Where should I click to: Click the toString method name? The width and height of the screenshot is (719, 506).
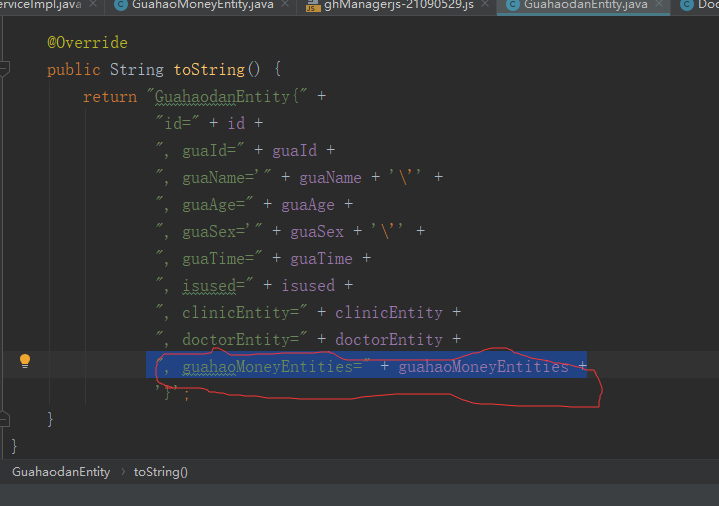pyautogui.click(x=209, y=70)
